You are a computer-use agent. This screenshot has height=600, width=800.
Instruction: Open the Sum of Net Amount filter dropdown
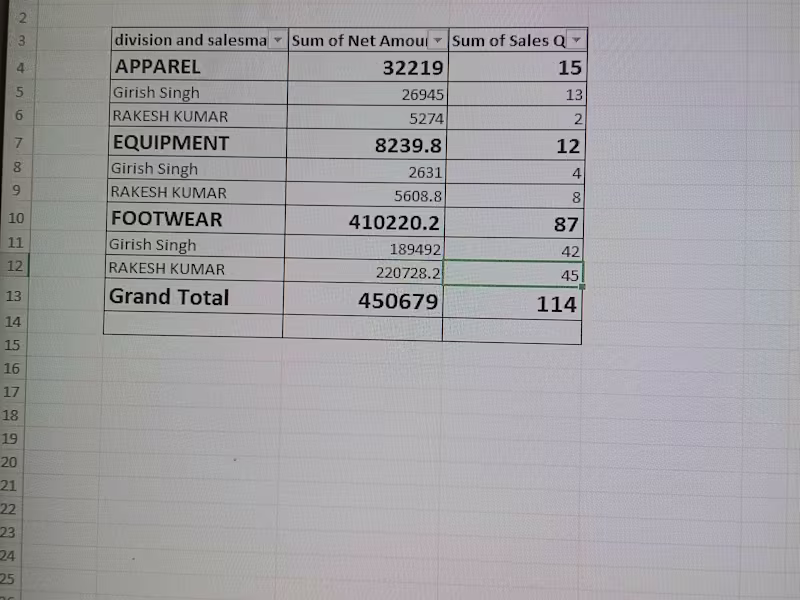(437, 40)
